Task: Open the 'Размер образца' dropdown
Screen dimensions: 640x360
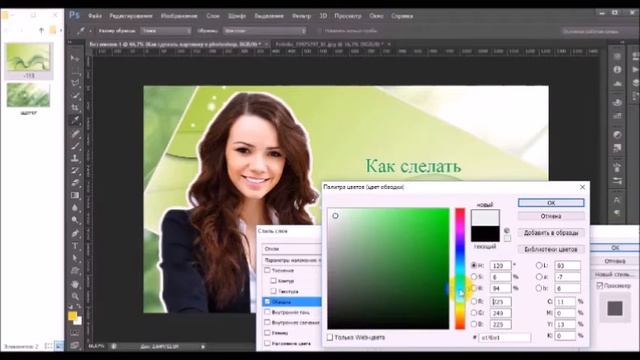Action: pos(166,31)
